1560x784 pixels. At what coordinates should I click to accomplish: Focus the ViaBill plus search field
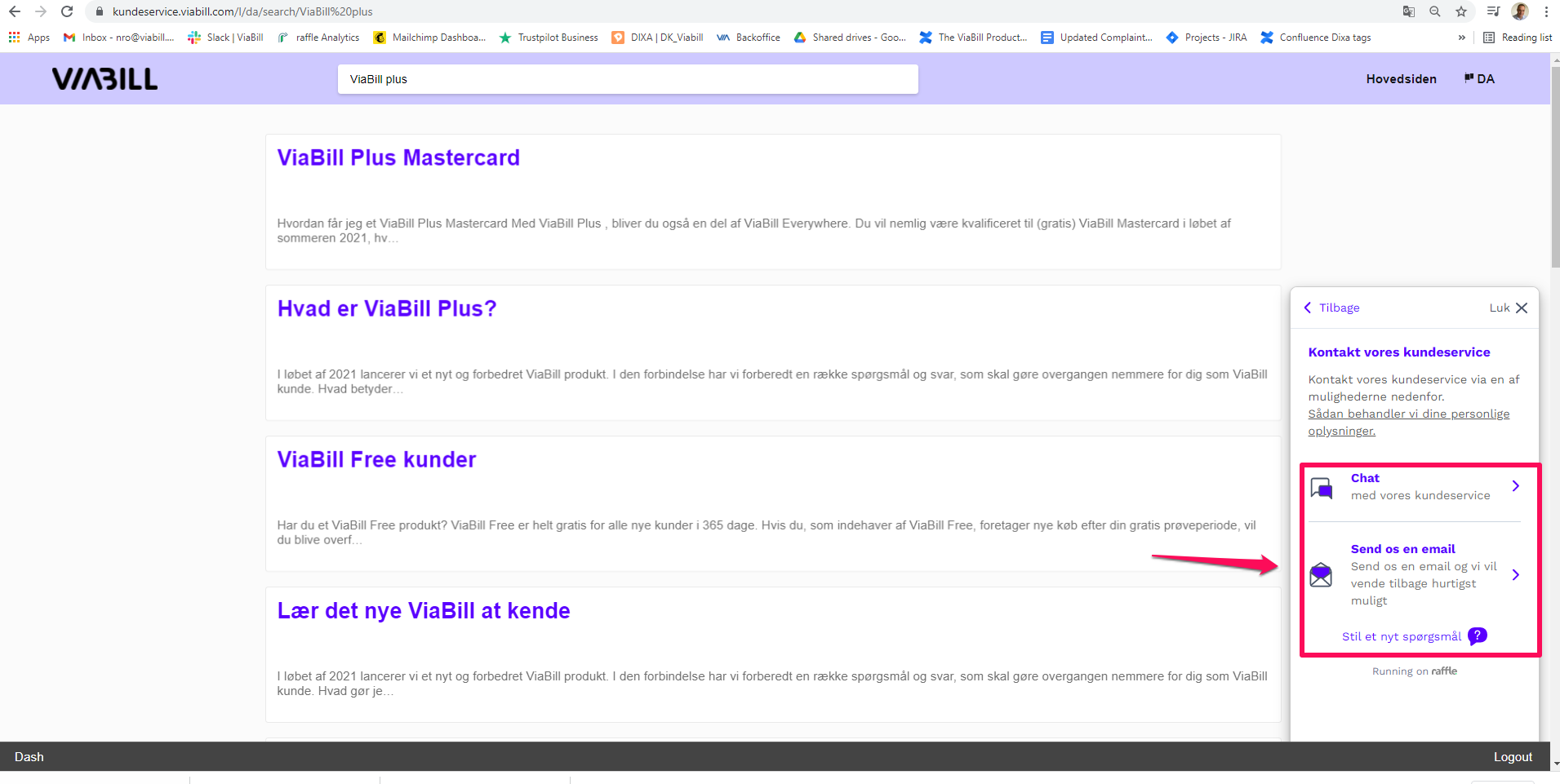tap(628, 79)
